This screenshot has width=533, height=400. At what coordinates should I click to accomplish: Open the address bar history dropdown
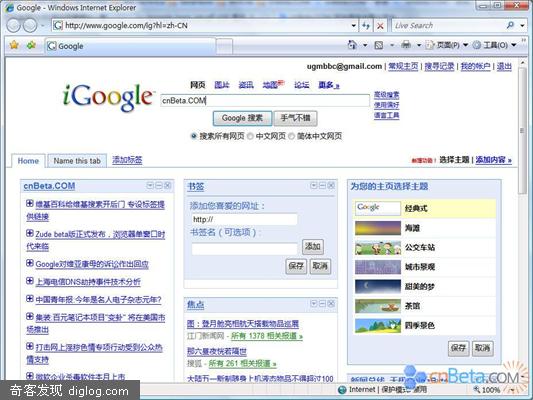tap(354, 25)
